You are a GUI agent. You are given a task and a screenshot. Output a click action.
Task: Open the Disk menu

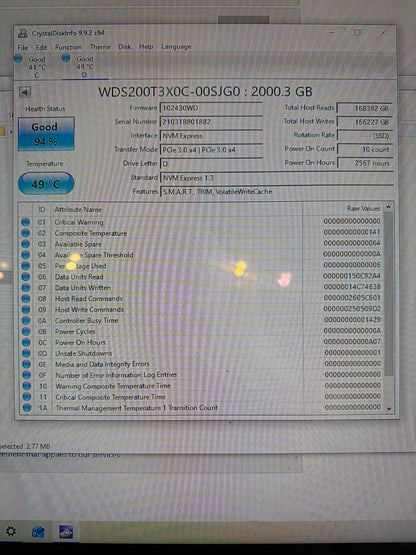[125, 47]
